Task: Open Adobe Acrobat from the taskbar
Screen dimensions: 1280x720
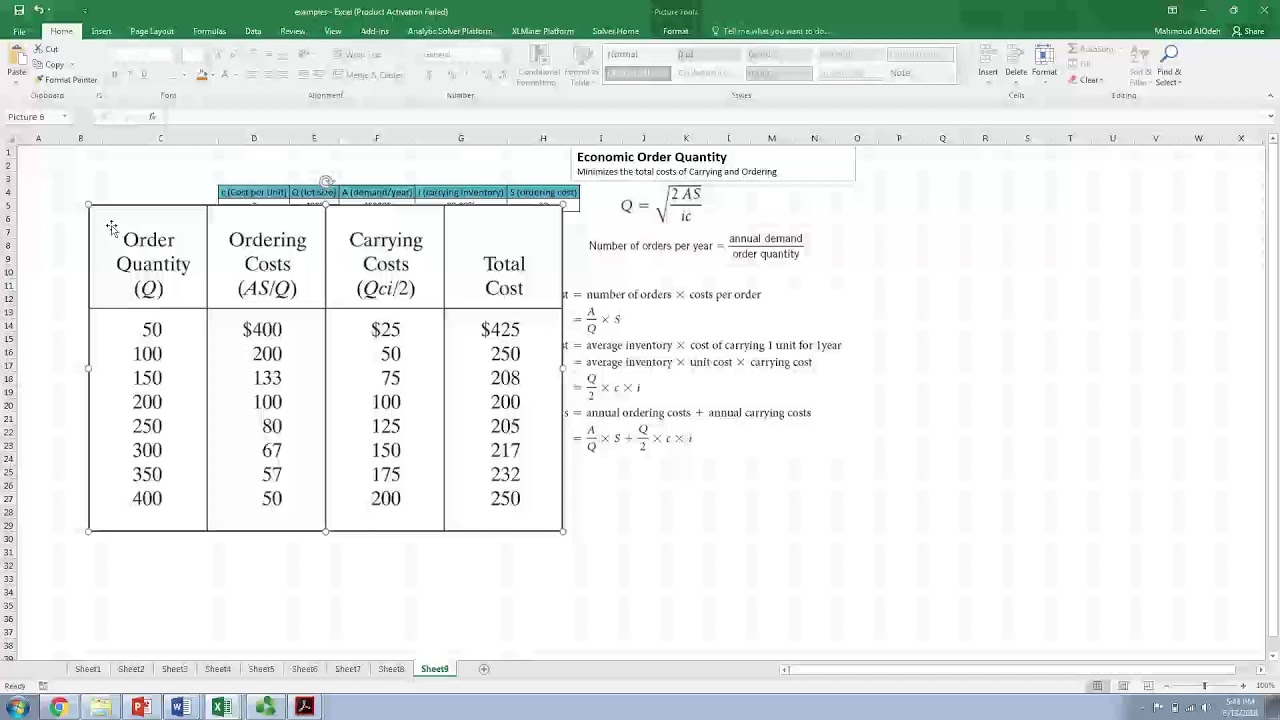Action: tap(305, 708)
